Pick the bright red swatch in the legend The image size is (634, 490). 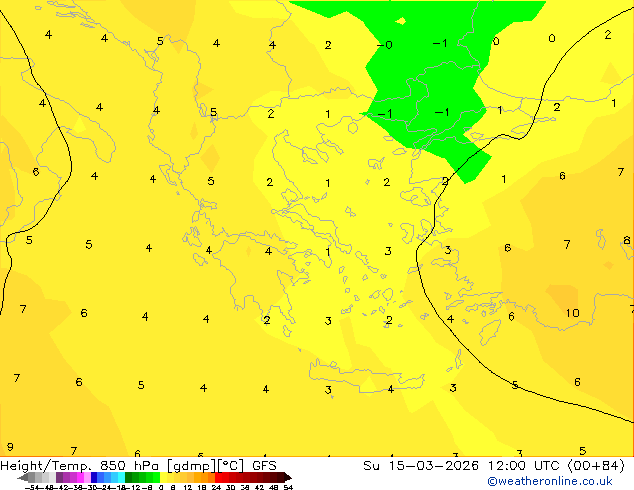[x=218, y=477]
